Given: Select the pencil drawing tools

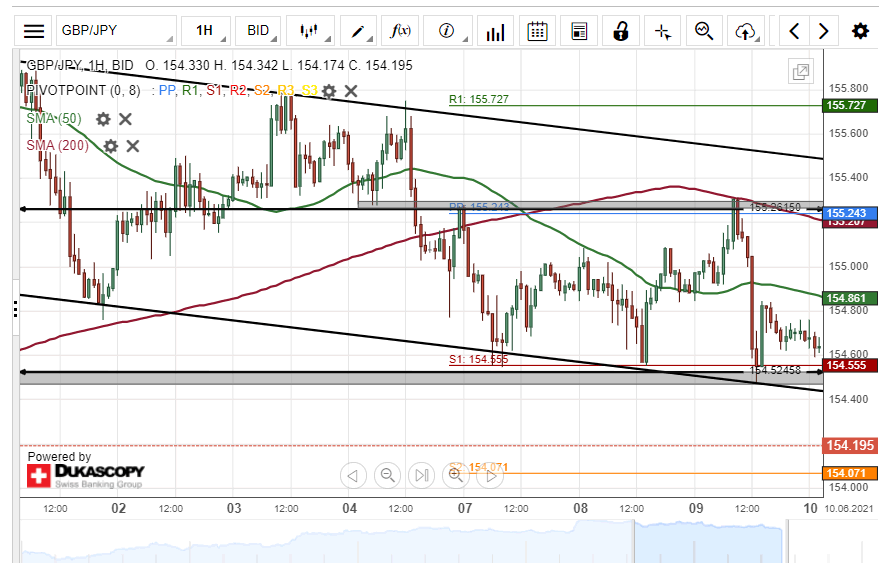Looking at the screenshot, I should point(358,30).
